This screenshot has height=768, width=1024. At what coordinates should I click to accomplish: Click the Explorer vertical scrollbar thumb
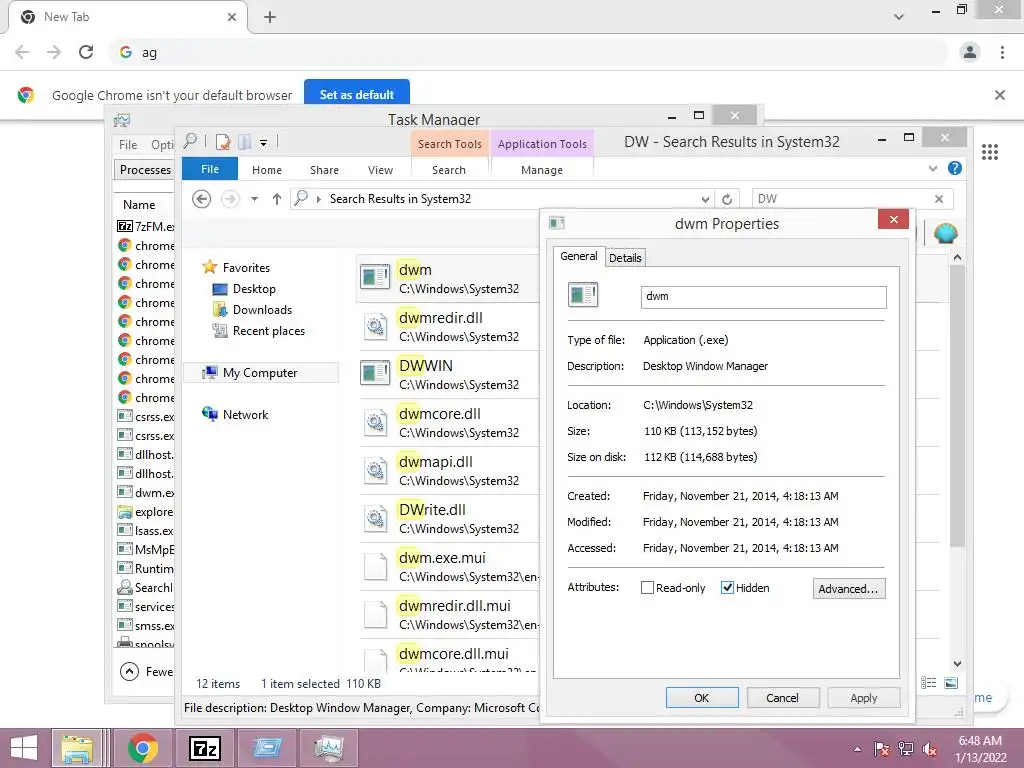[x=957, y=405]
